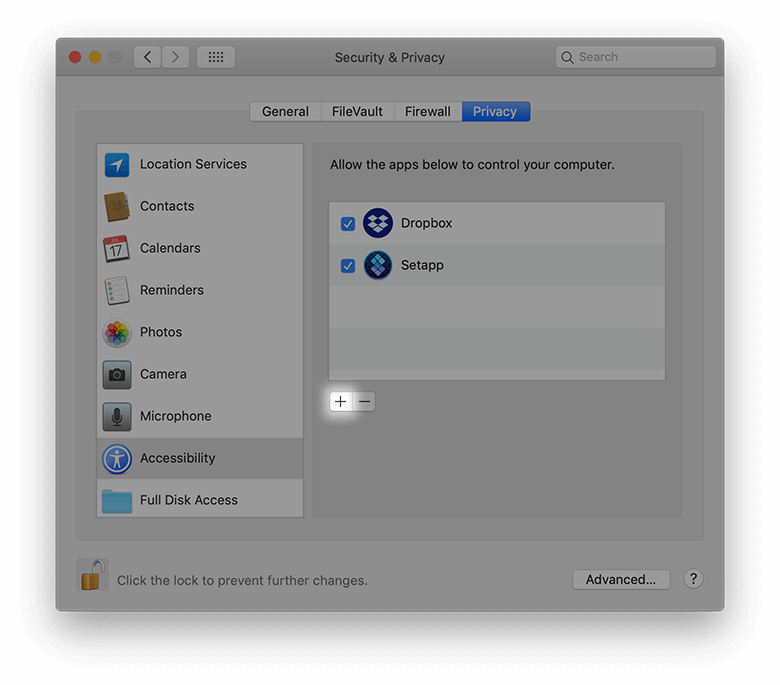Go forward with the right chevron

(x=175, y=57)
